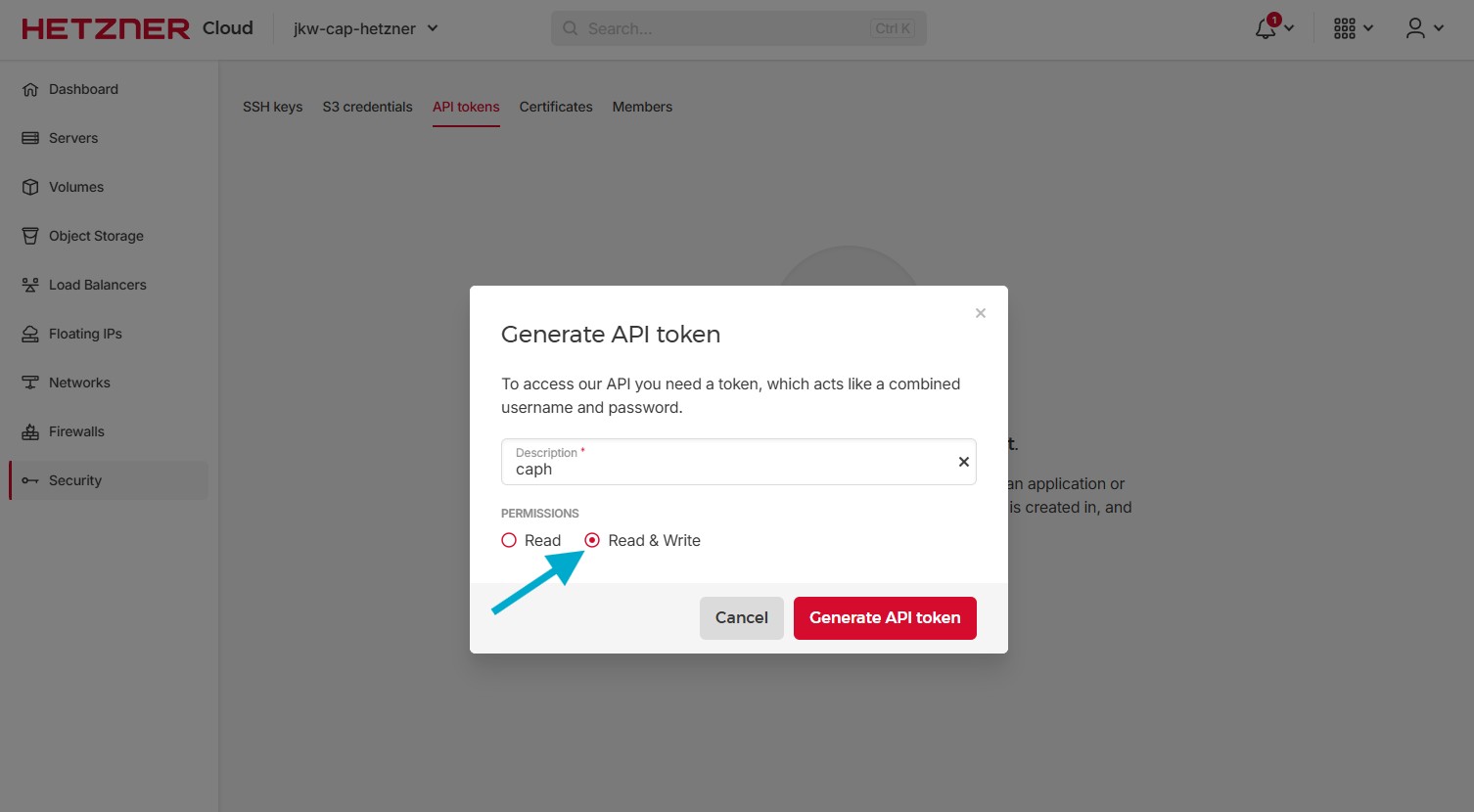Image resolution: width=1474 pixels, height=812 pixels.
Task: Open the Volumes section
Action: tap(75, 186)
